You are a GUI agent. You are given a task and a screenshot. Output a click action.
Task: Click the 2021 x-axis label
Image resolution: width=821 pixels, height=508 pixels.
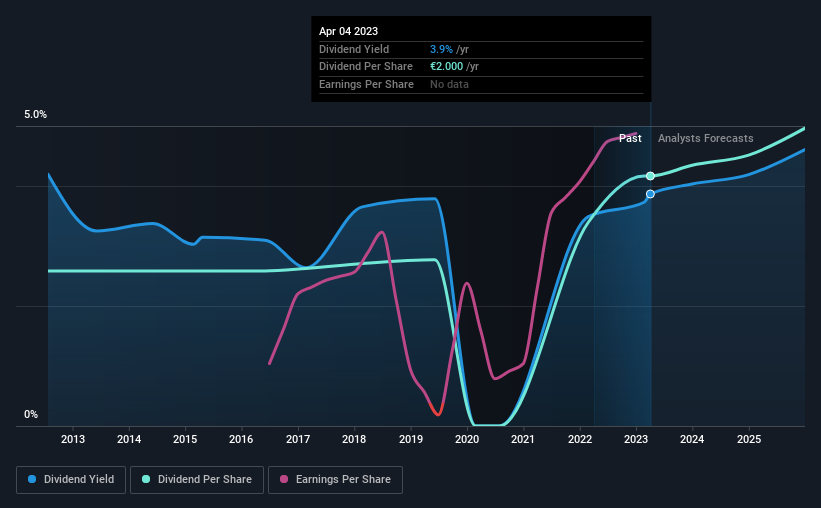click(x=523, y=439)
